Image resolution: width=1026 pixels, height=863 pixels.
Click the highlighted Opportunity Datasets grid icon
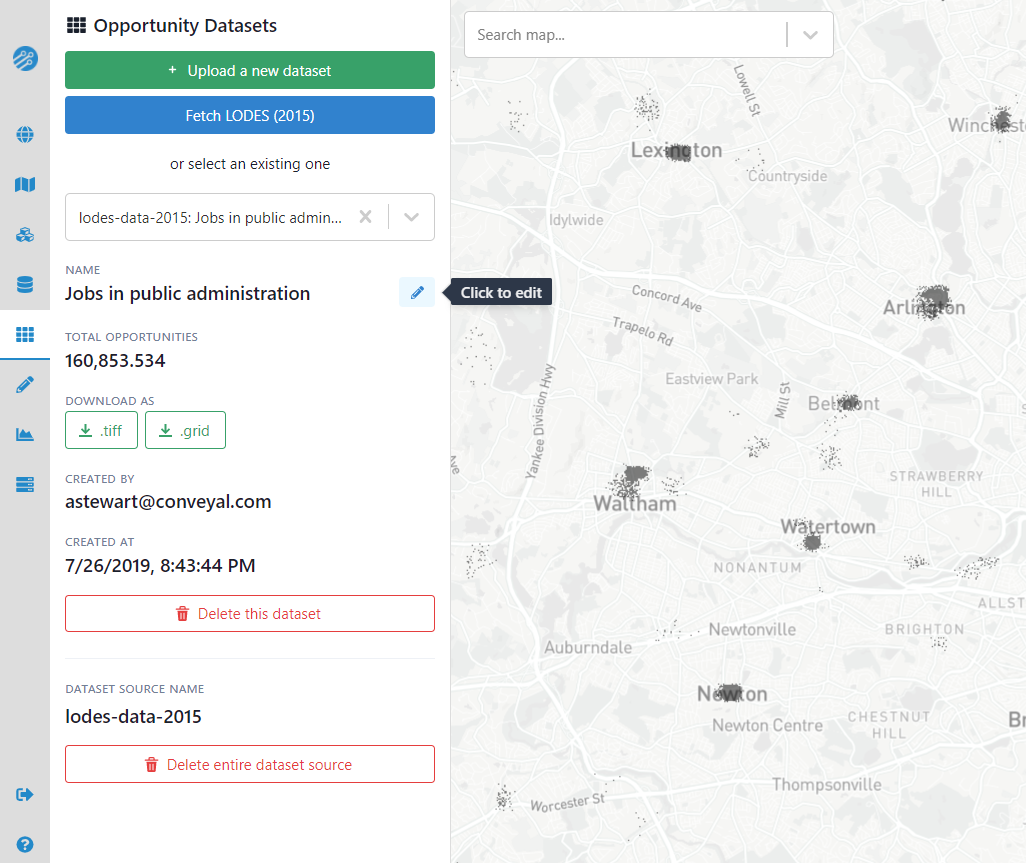tap(24, 334)
